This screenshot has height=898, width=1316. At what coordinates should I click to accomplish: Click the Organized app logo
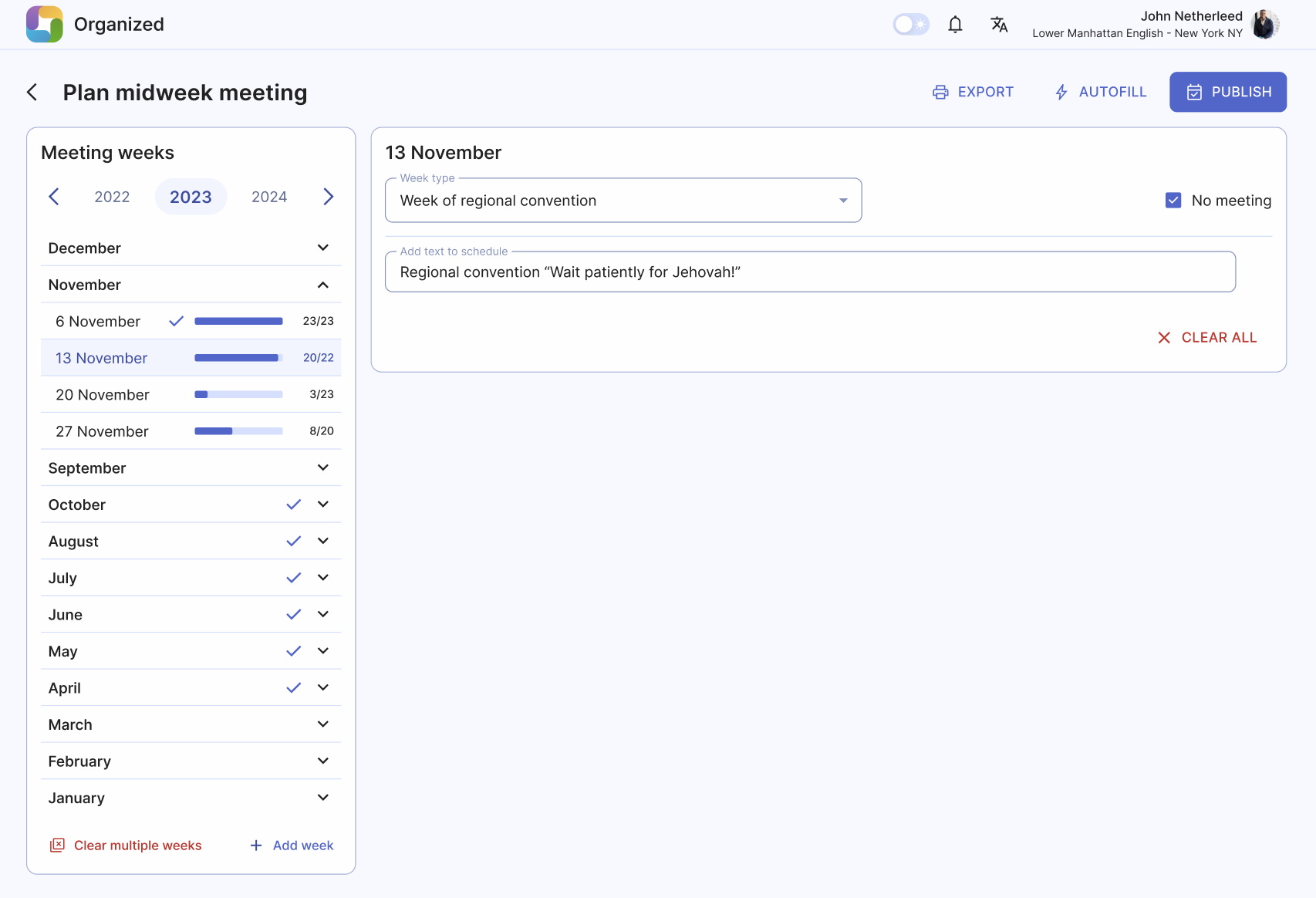[x=44, y=24]
